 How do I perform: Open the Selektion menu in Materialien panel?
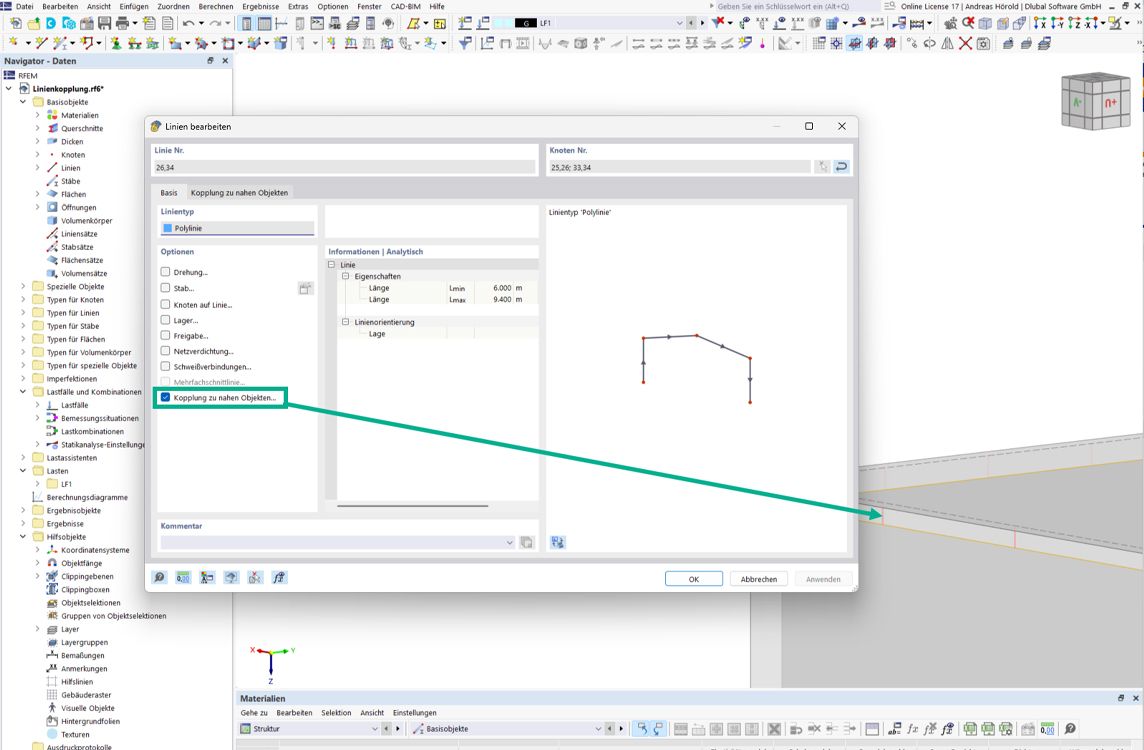pos(336,713)
